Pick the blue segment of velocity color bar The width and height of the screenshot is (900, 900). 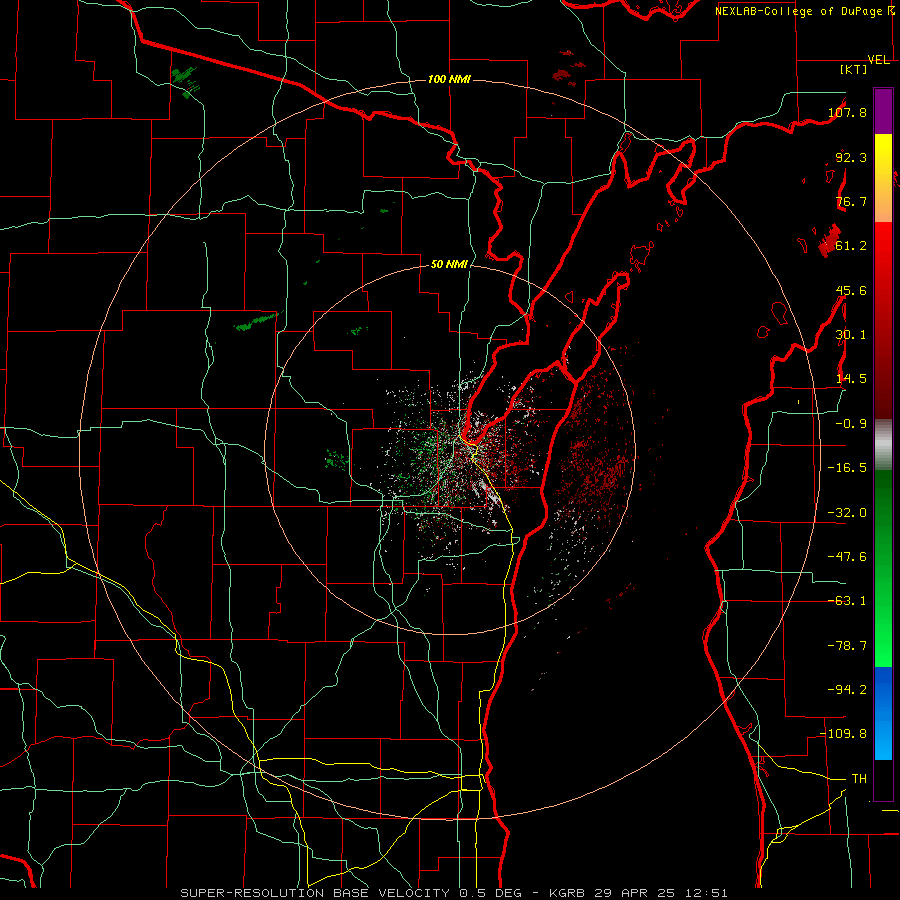tap(883, 713)
